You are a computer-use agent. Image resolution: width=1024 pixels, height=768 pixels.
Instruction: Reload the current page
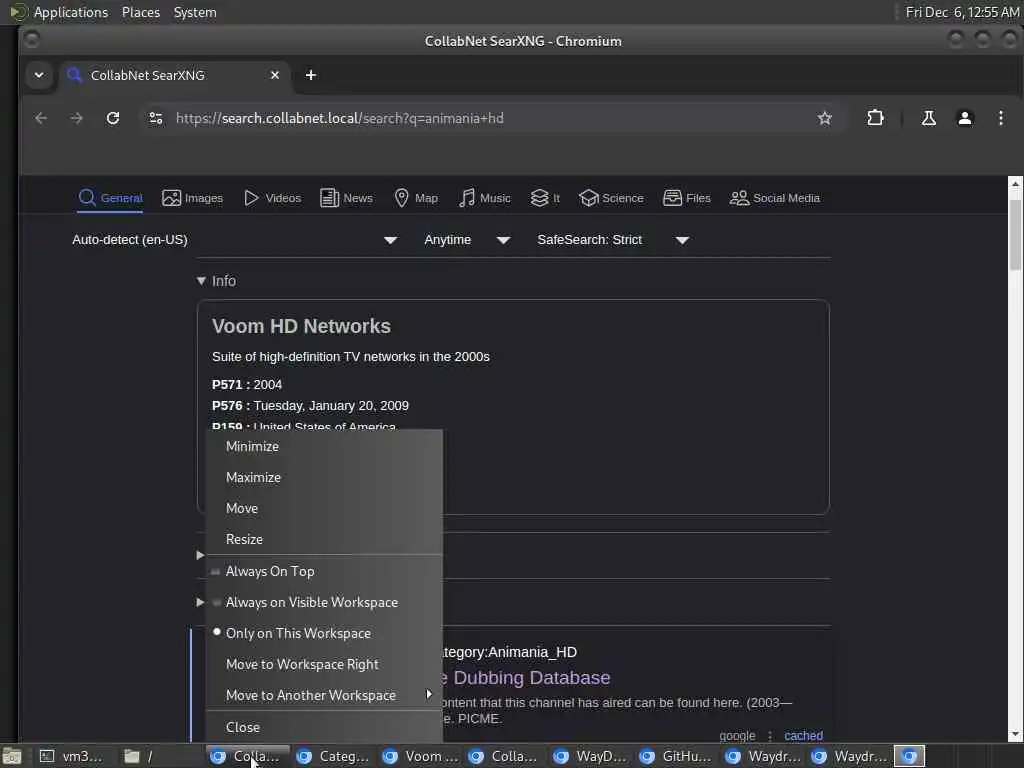click(x=113, y=118)
